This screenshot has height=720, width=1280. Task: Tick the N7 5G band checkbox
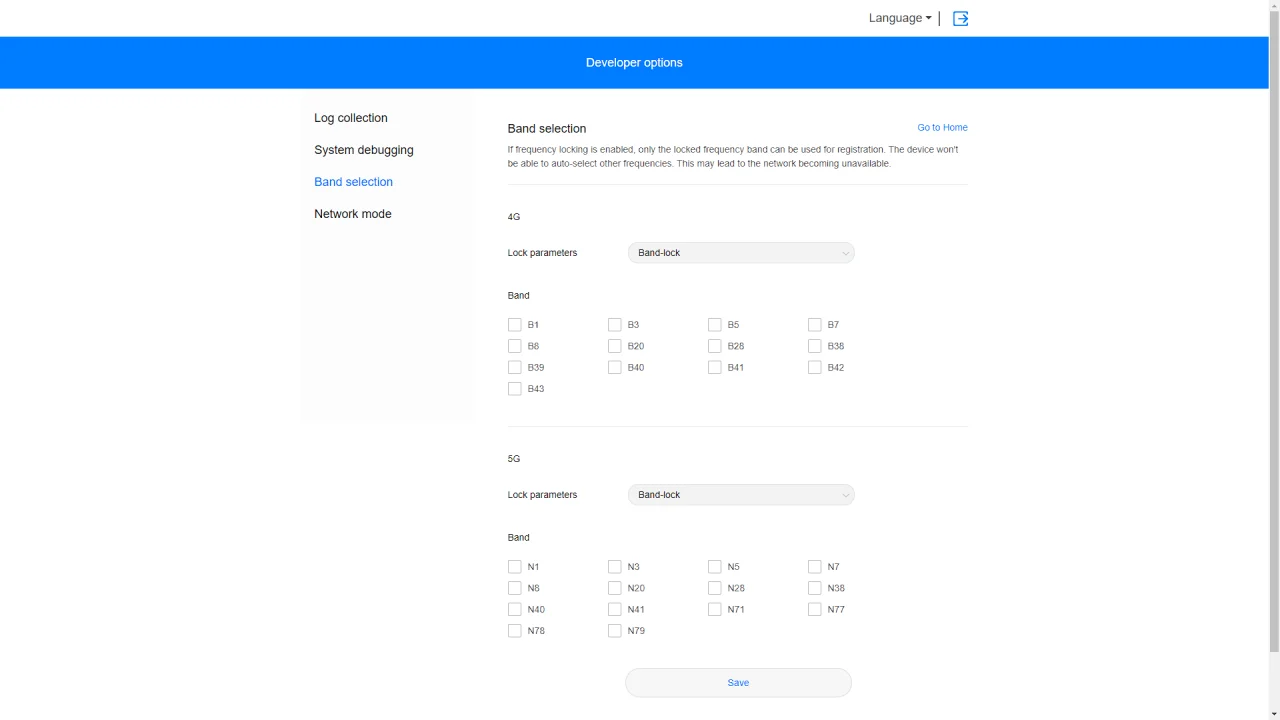click(814, 567)
